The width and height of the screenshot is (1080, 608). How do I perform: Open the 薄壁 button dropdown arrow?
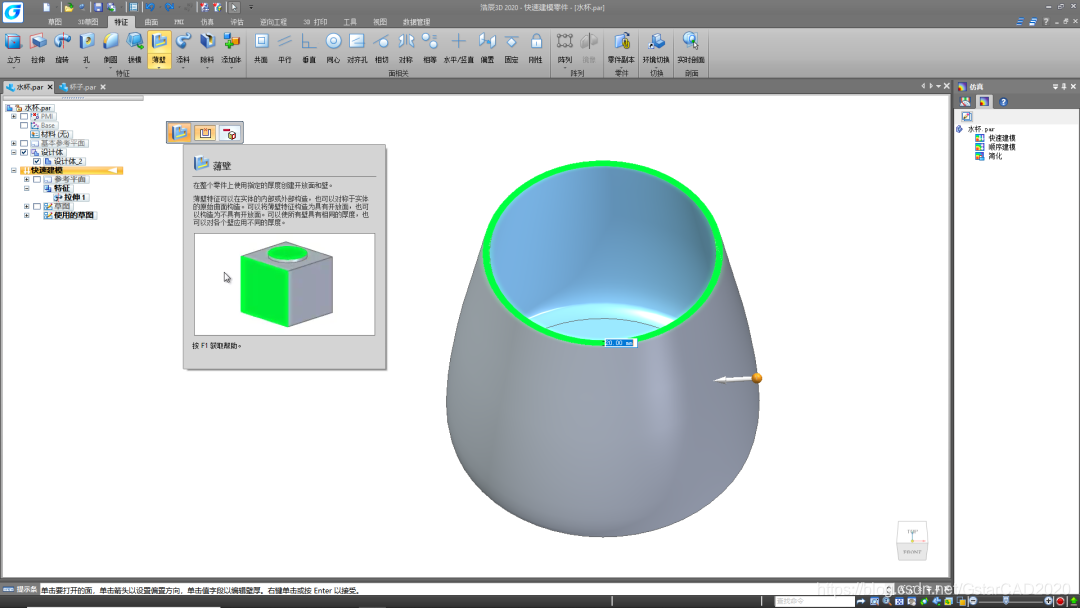pyautogui.click(x=159, y=67)
